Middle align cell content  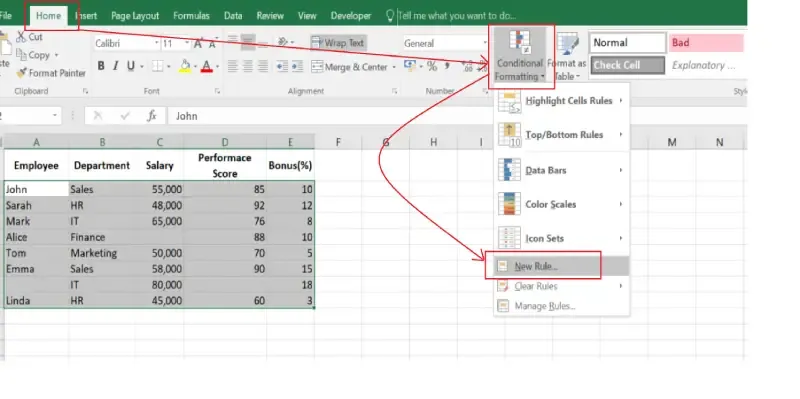click(248, 43)
